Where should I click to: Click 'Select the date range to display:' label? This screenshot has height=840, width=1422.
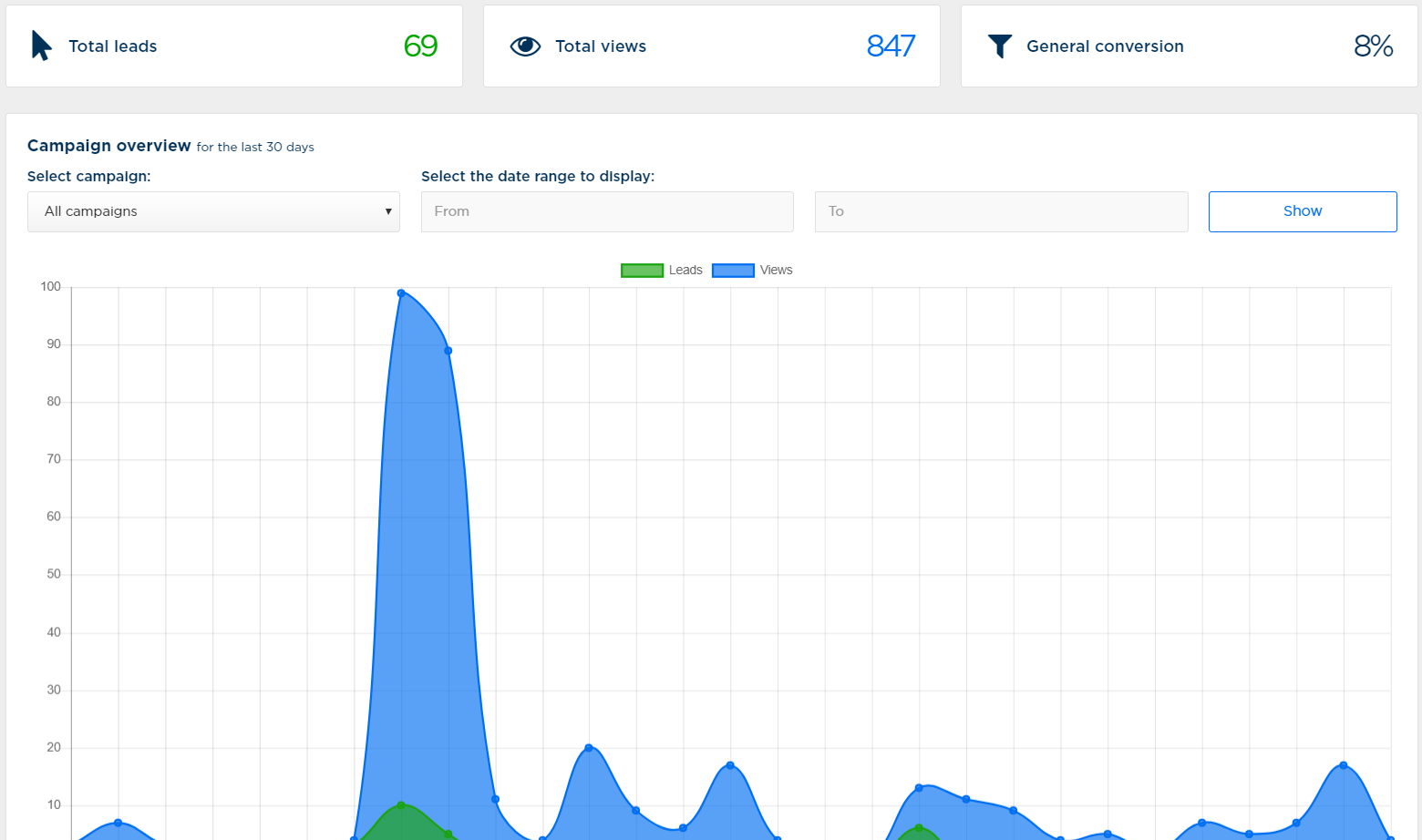pos(538,177)
